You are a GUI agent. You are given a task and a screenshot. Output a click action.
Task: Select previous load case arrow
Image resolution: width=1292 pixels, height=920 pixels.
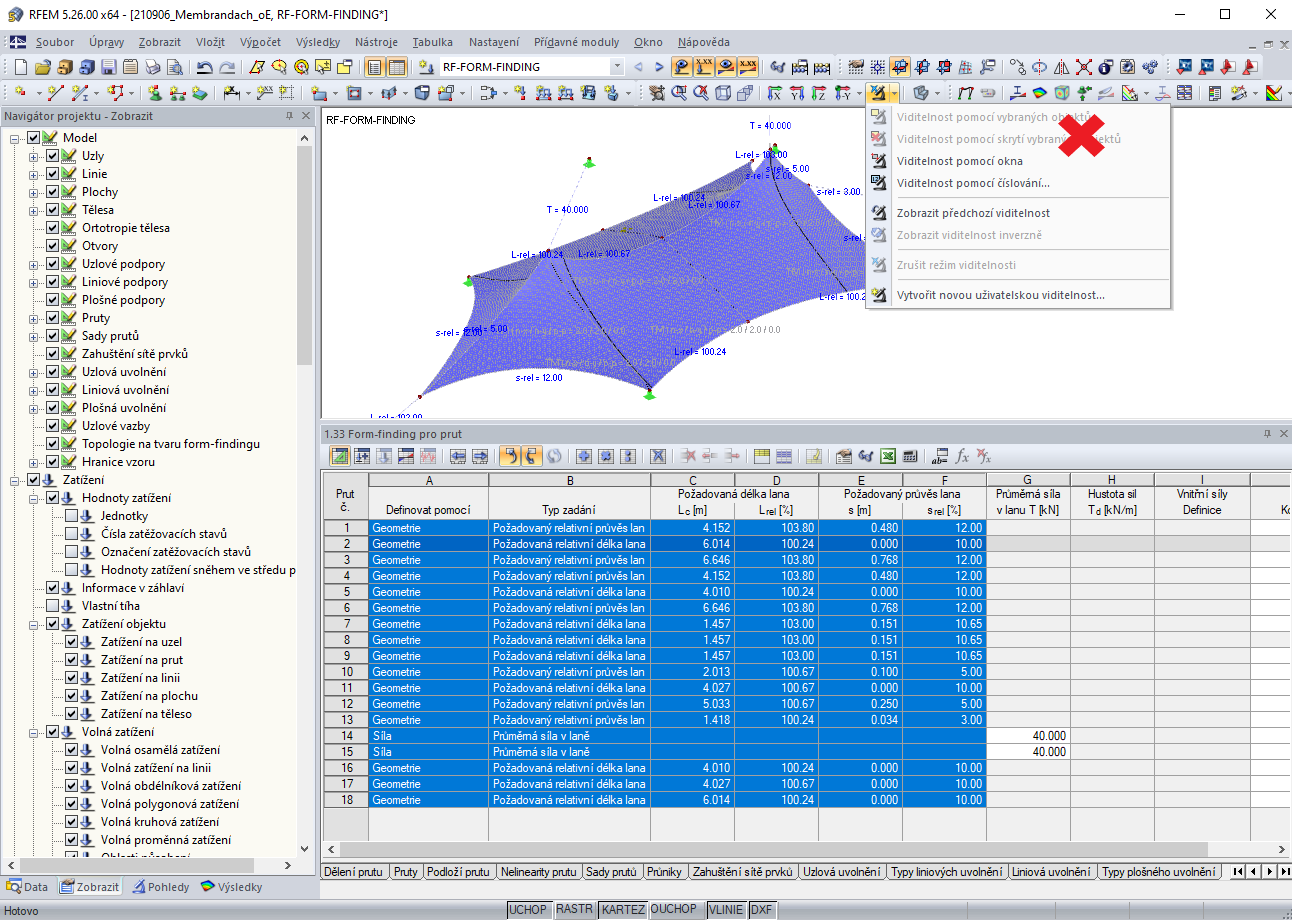pyautogui.click(x=639, y=67)
